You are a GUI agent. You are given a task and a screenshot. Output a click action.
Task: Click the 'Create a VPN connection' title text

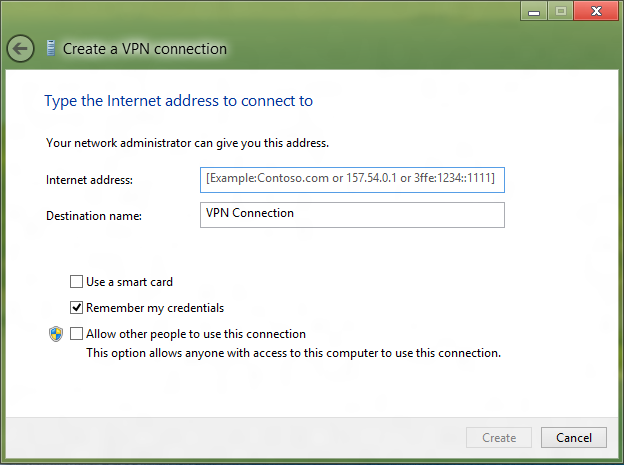[x=145, y=49]
